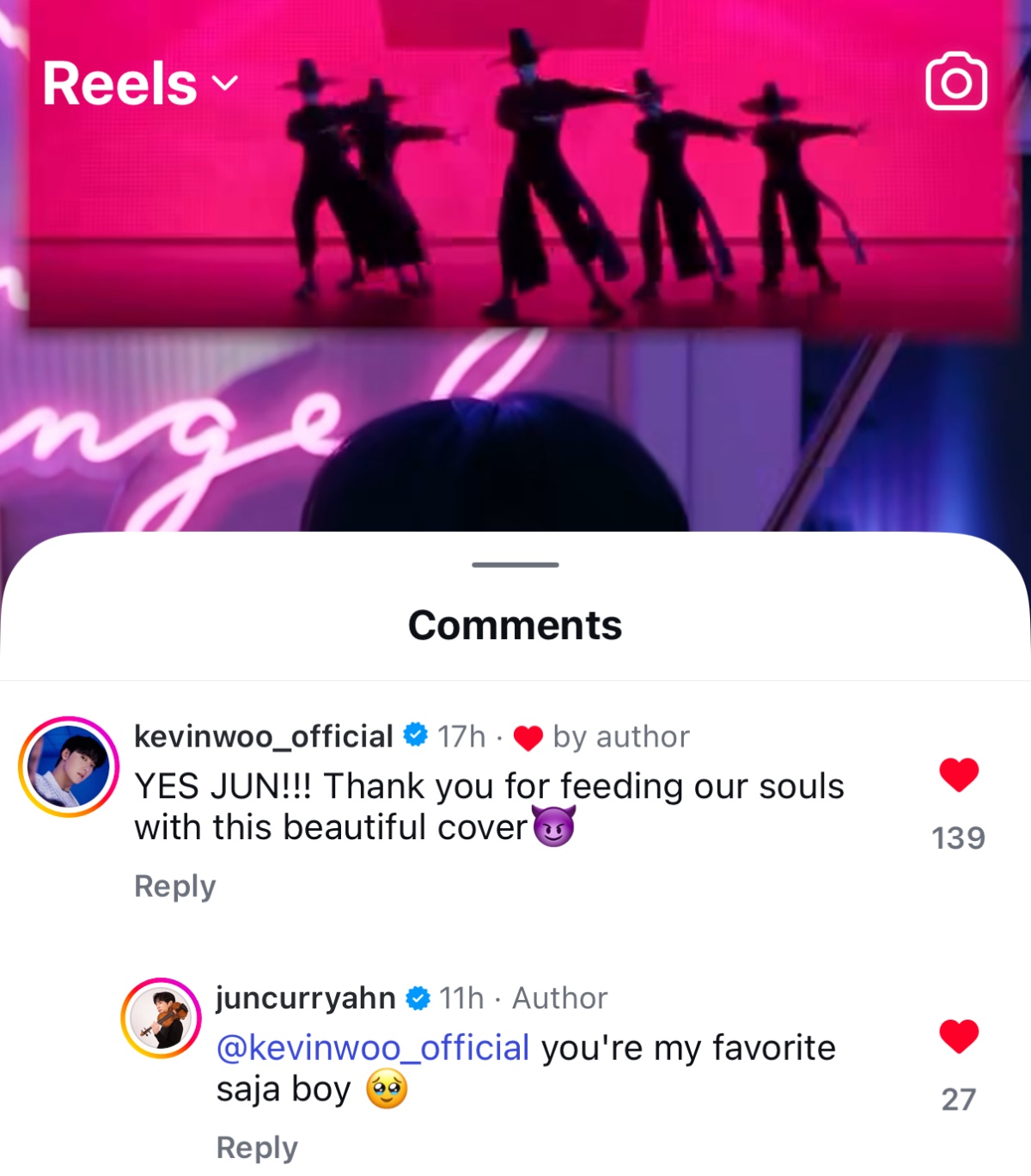Reply to kevinwoo_official's comment
The image size is (1031, 1176).
coord(174,886)
